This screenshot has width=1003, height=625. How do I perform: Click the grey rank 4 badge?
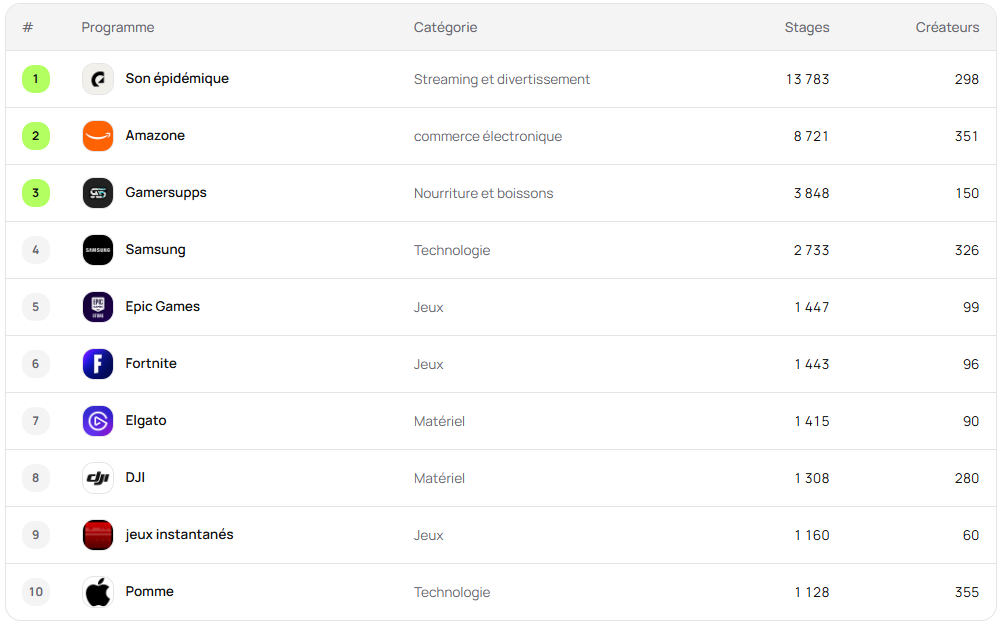[x=36, y=250]
